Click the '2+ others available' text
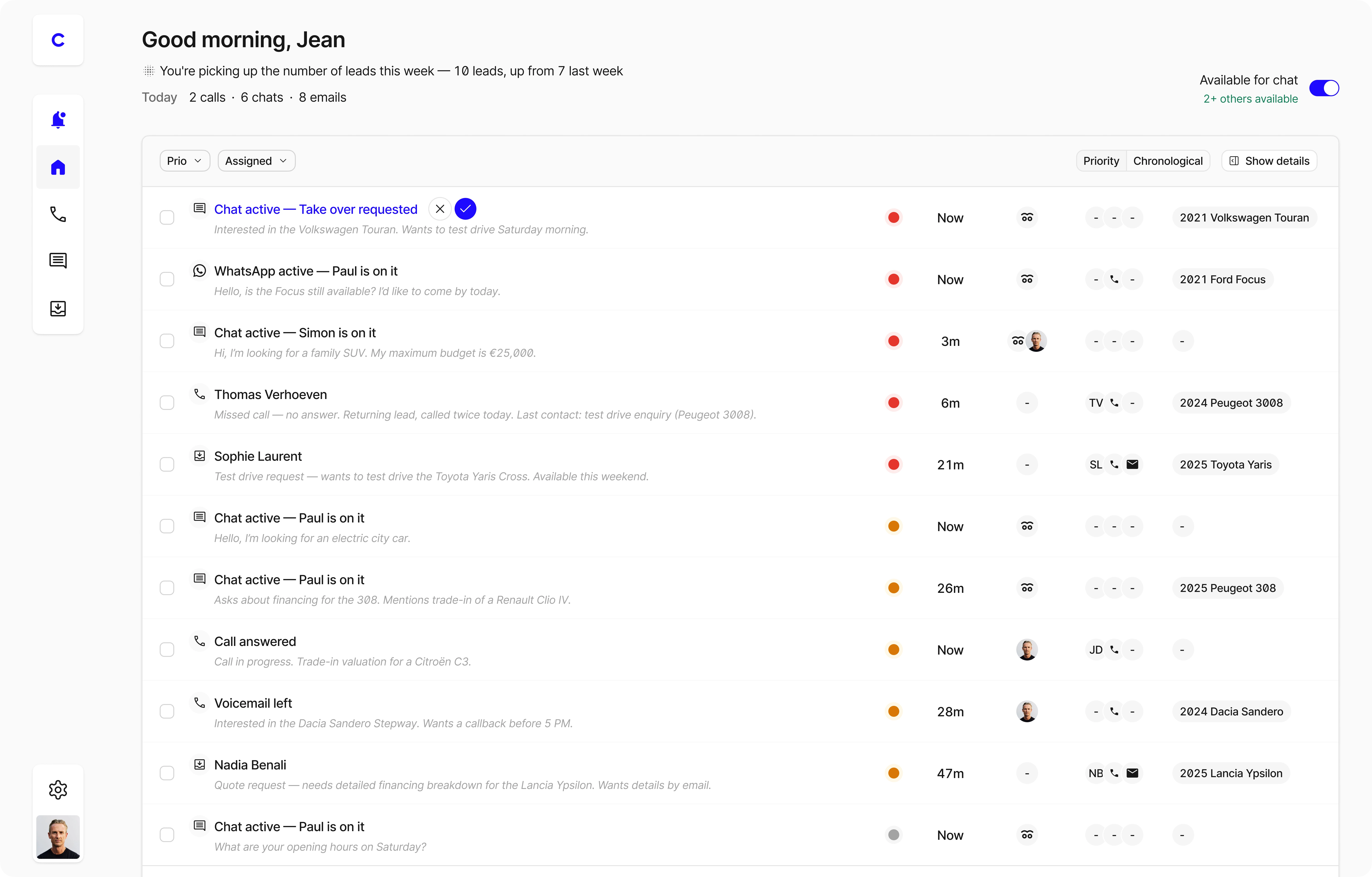1372x877 pixels. coord(1250,99)
